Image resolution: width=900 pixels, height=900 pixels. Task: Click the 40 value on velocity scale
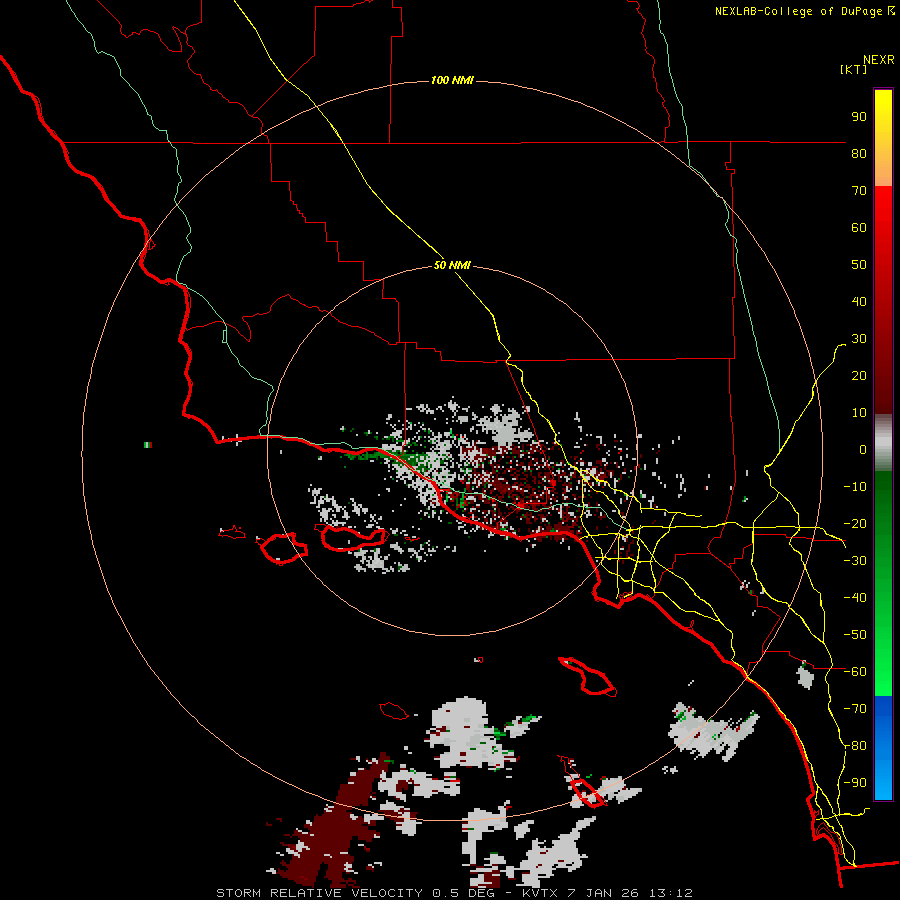pos(859,301)
